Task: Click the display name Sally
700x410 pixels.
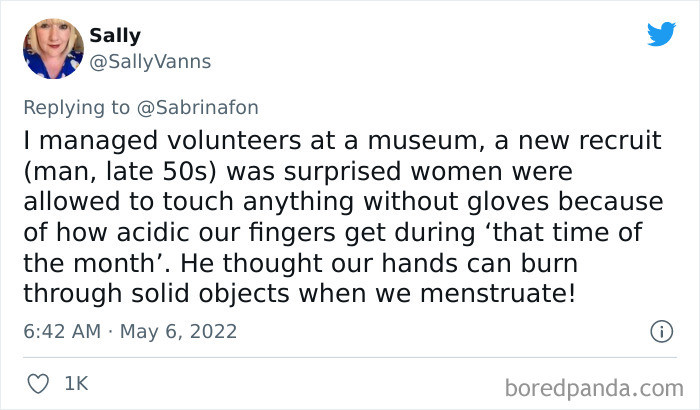Action: [115, 36]
